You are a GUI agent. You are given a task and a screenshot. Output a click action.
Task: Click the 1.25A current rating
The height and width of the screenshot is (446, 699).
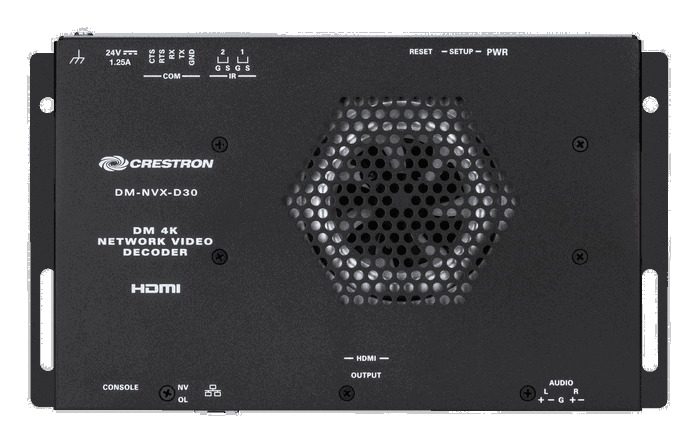pos(120,62)
